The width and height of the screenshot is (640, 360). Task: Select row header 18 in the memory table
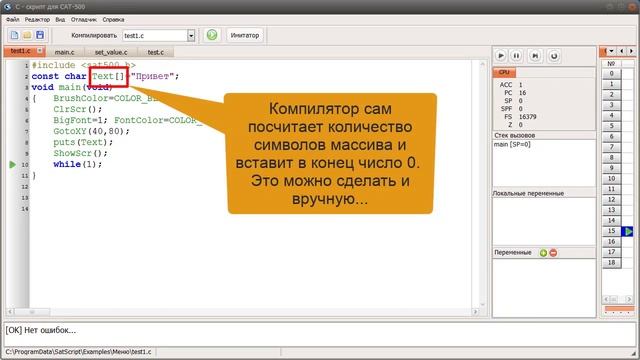click(611, 262)
